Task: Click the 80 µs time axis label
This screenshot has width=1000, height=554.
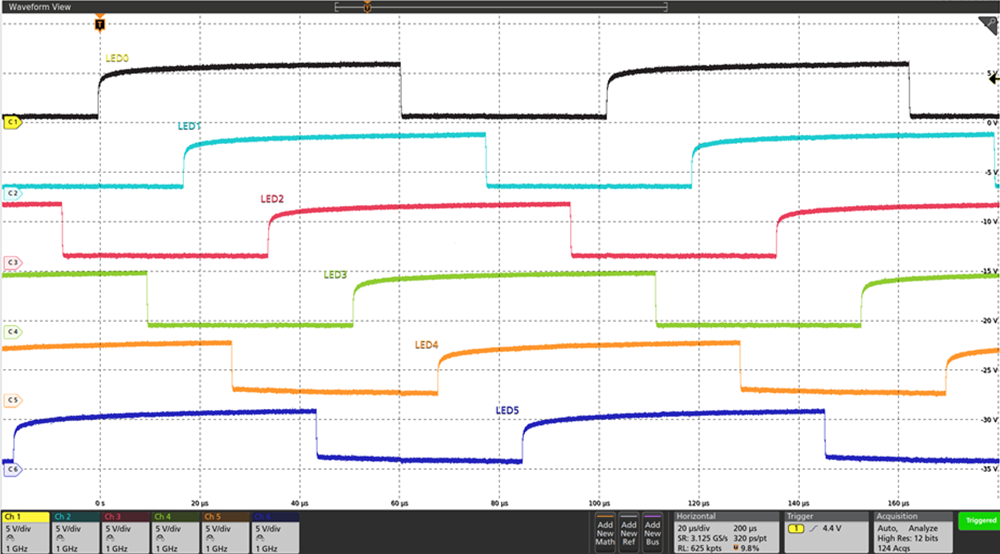Action: point(499,504)
